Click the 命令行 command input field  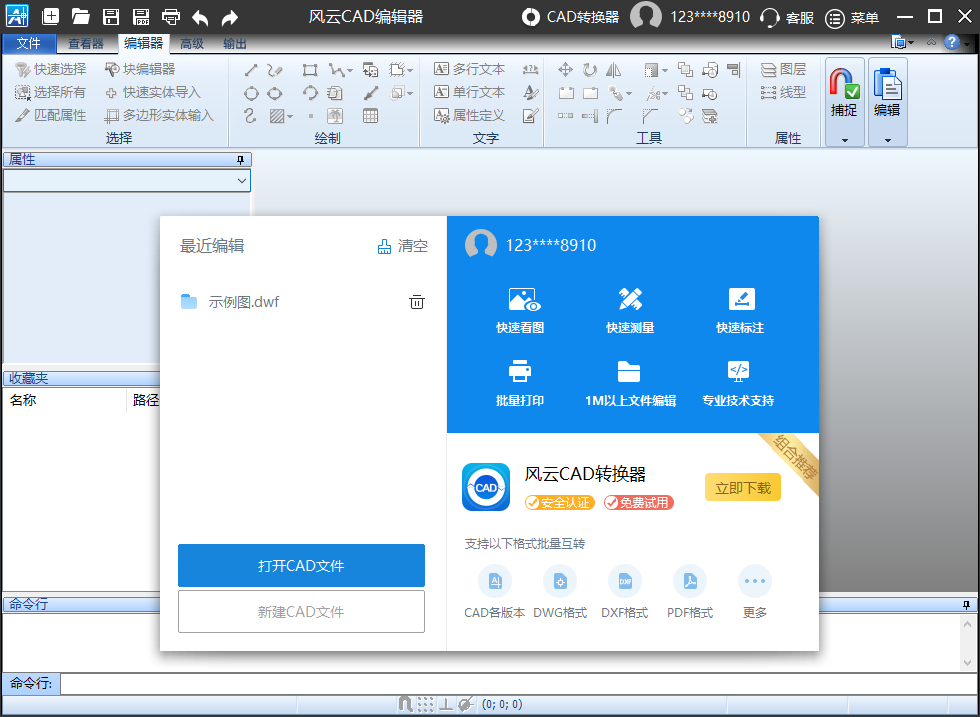[x=519, y=684]
